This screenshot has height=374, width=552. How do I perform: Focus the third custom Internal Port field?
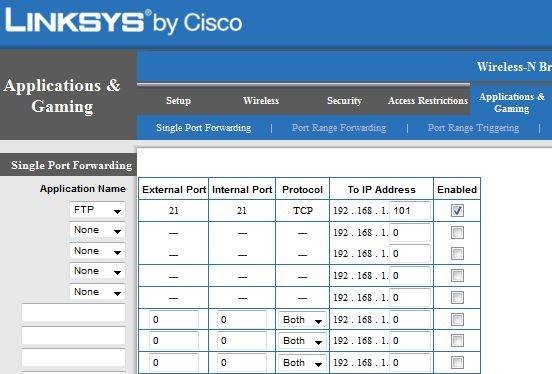(242, 363)
